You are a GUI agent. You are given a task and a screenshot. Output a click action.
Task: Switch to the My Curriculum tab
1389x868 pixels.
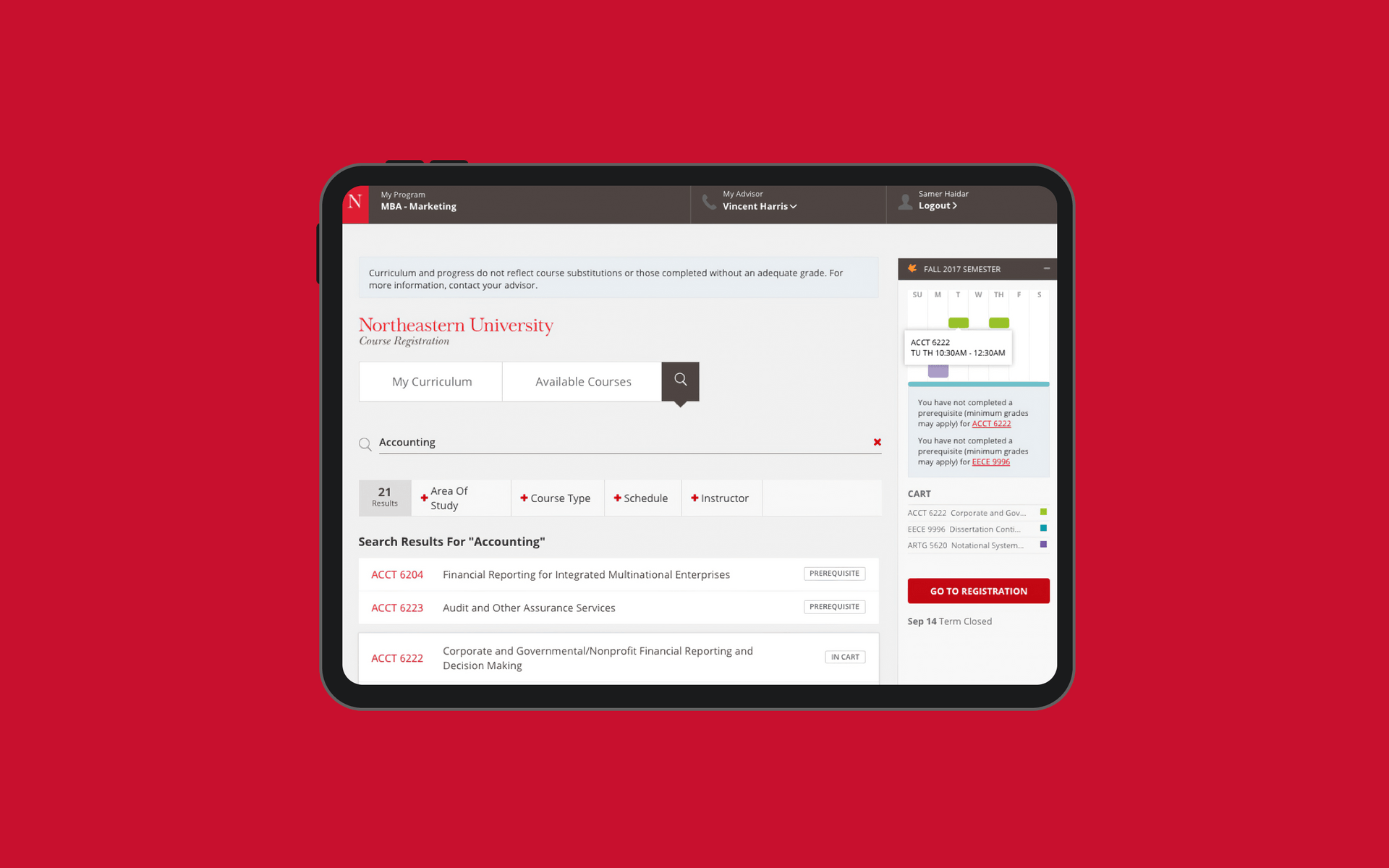coord(432,380)
